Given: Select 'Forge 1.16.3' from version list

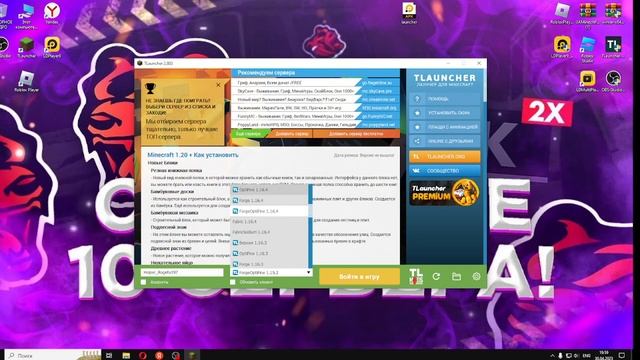Looking at the screenshot, I should pyautogui.click(x=269, y=264).
